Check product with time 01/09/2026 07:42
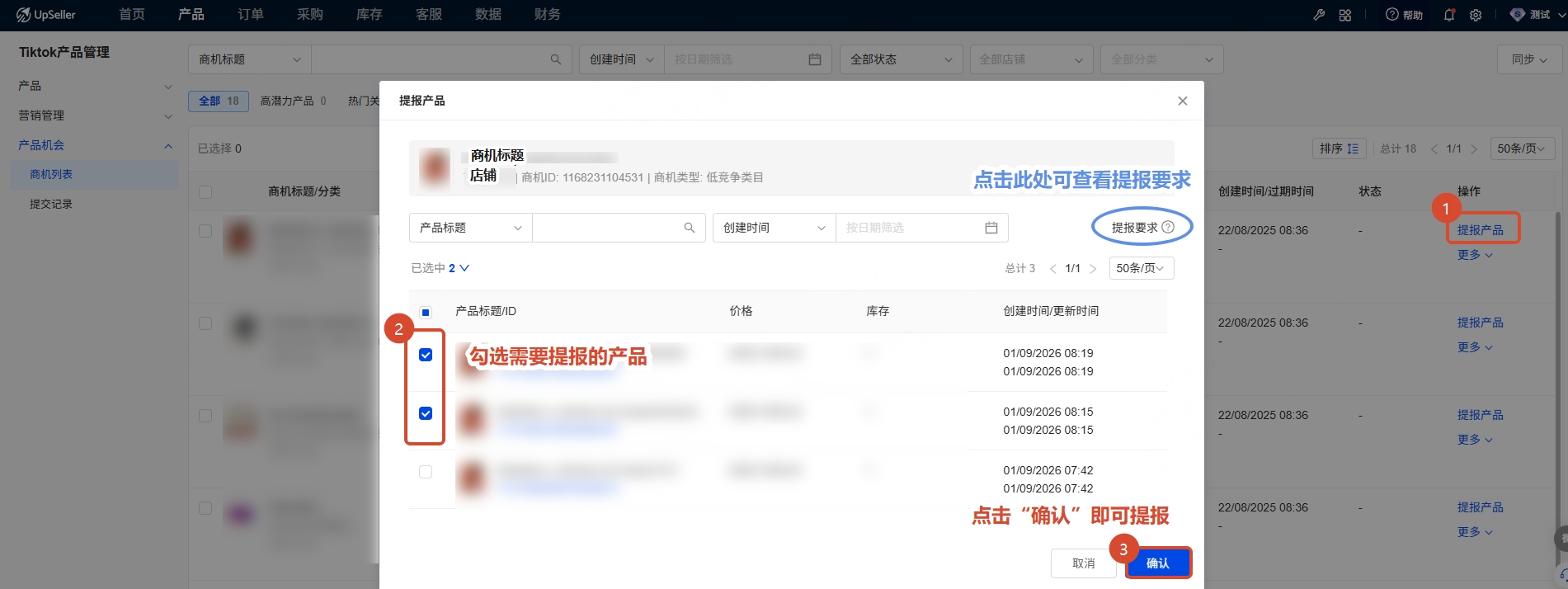This screenshot has width=1568, height=589. [x=426, y=472]
